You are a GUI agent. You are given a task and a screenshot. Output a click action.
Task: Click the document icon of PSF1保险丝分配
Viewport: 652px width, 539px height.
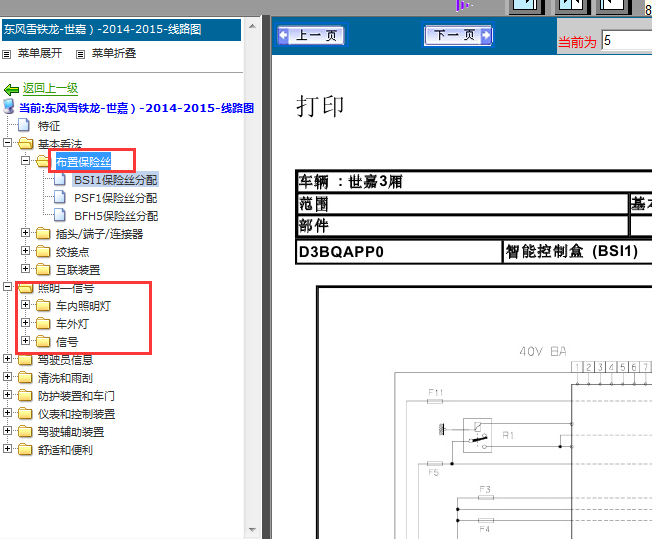pyautogui.click(x=60, y=197)
